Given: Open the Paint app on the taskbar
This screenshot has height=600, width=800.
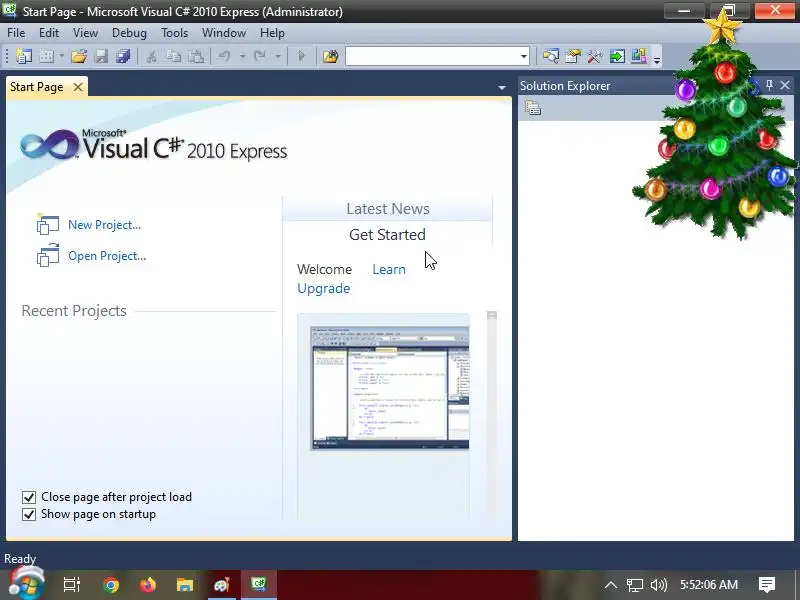Looking at the screenshot, I should [221, 585].
